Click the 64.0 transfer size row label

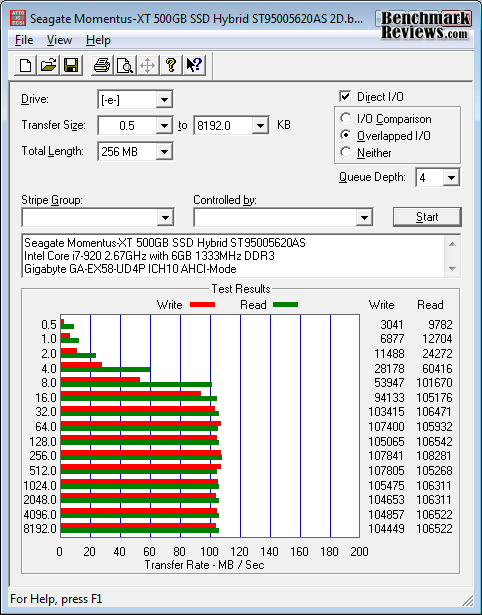coord(46,427)
